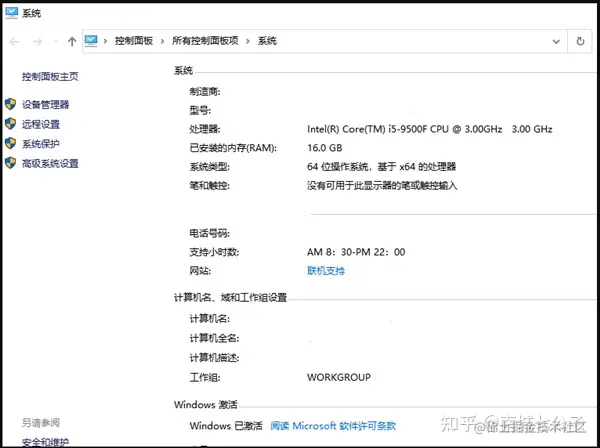
Task: Click the back navigation arrow
Action: [x=14, y=41]
